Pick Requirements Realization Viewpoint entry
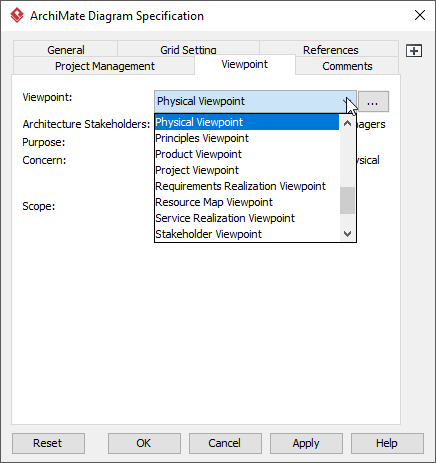436x463 pixels. point(247,186)
